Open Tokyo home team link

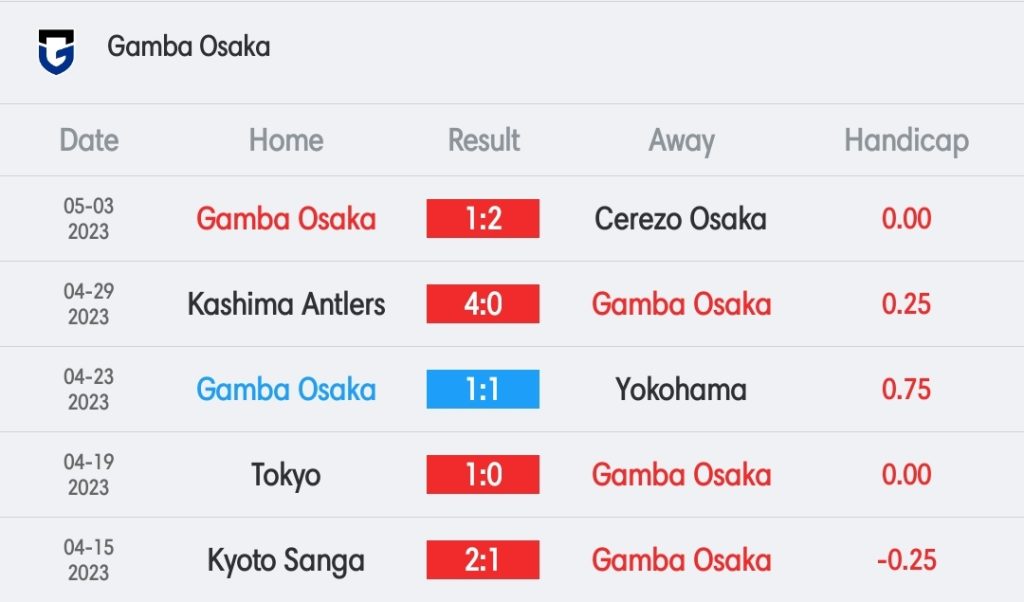tap(286, 476)
